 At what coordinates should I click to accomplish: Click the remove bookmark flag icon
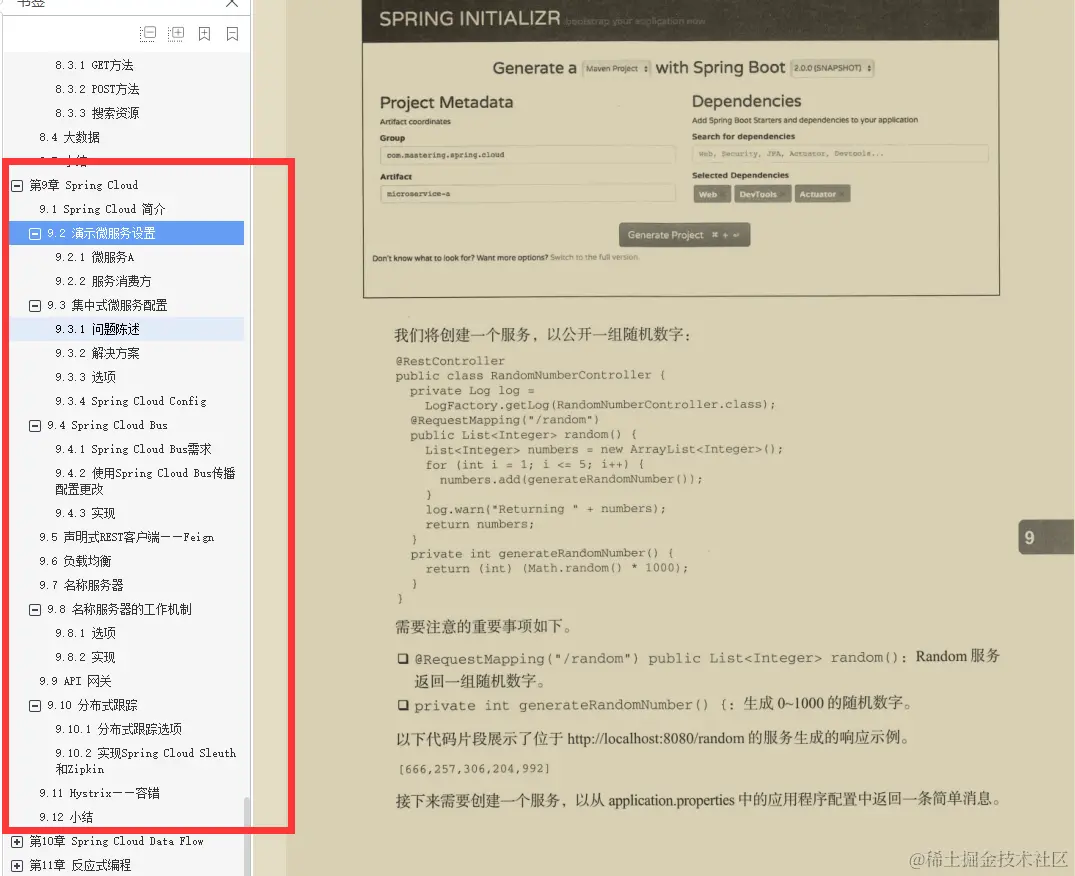[232, 32]
